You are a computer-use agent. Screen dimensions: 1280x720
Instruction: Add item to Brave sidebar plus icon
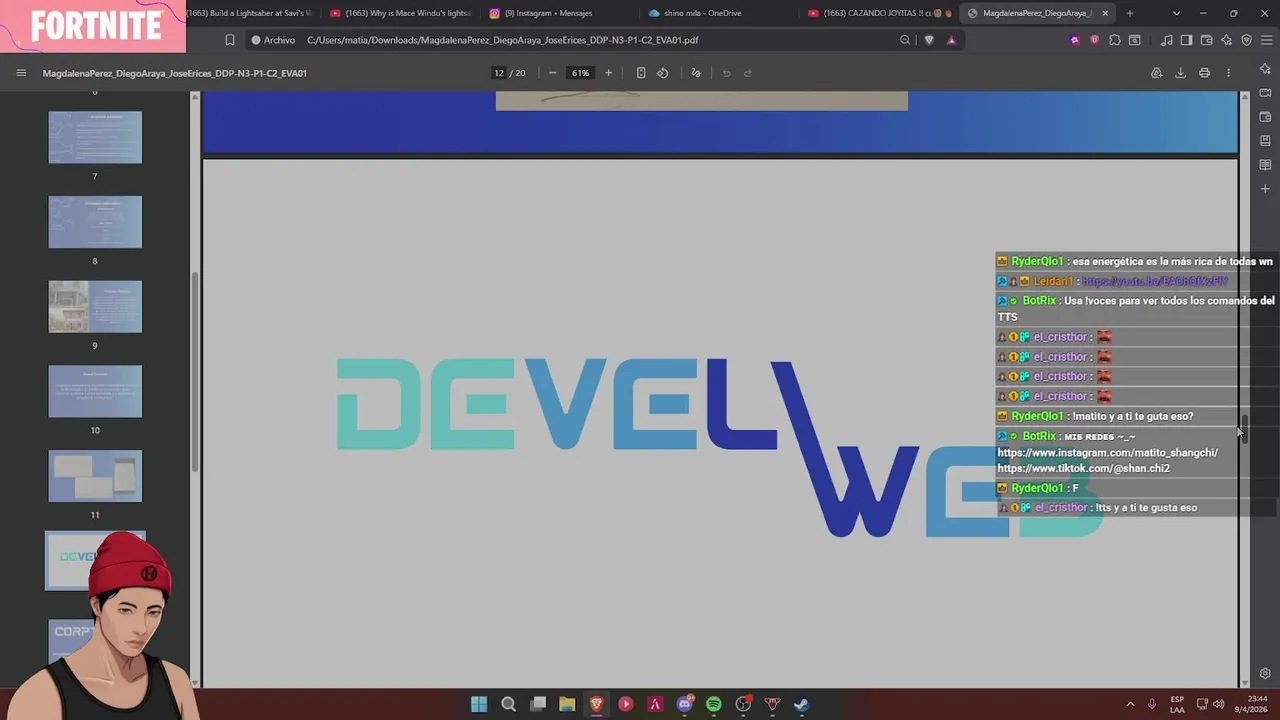(1265, 188)
